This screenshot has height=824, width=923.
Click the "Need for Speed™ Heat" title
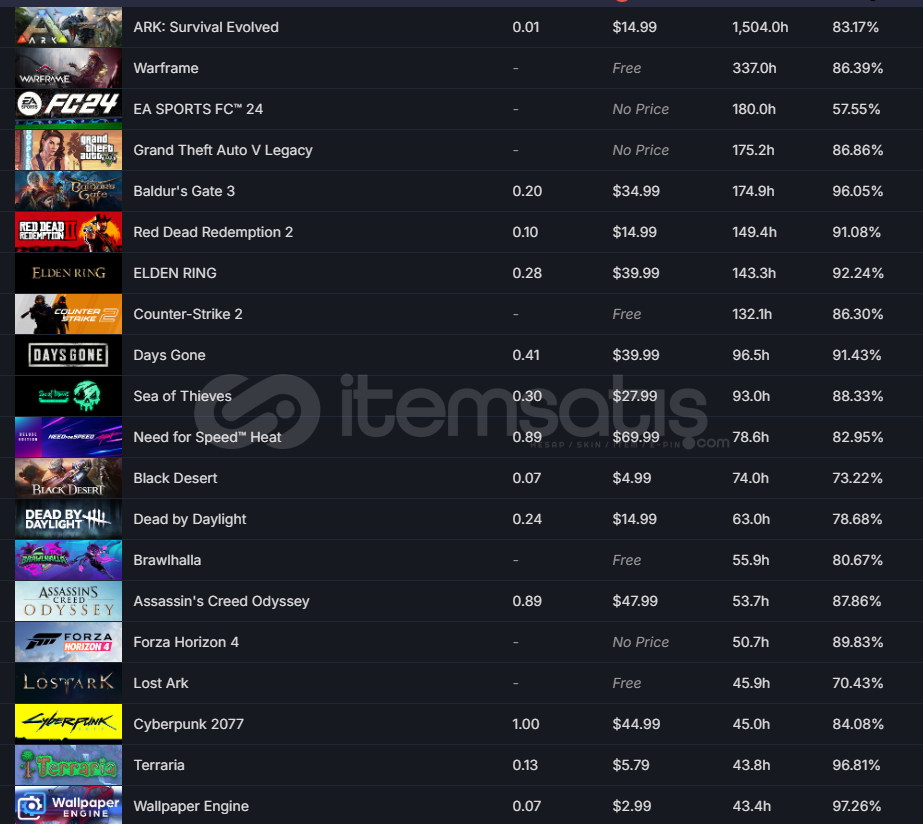[207, 437]
